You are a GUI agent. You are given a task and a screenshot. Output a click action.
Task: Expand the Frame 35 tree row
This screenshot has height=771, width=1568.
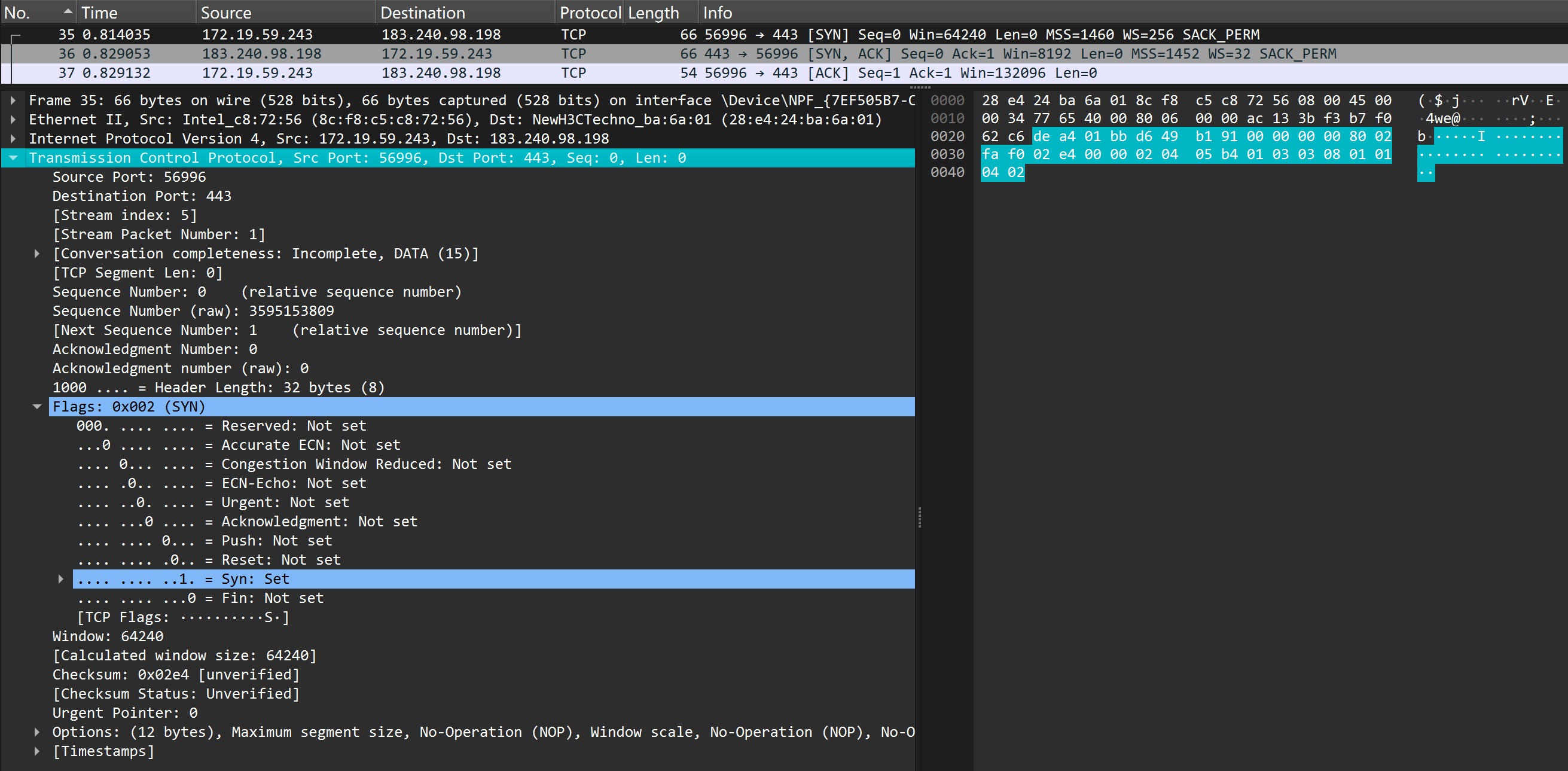[x=13, y=100]
